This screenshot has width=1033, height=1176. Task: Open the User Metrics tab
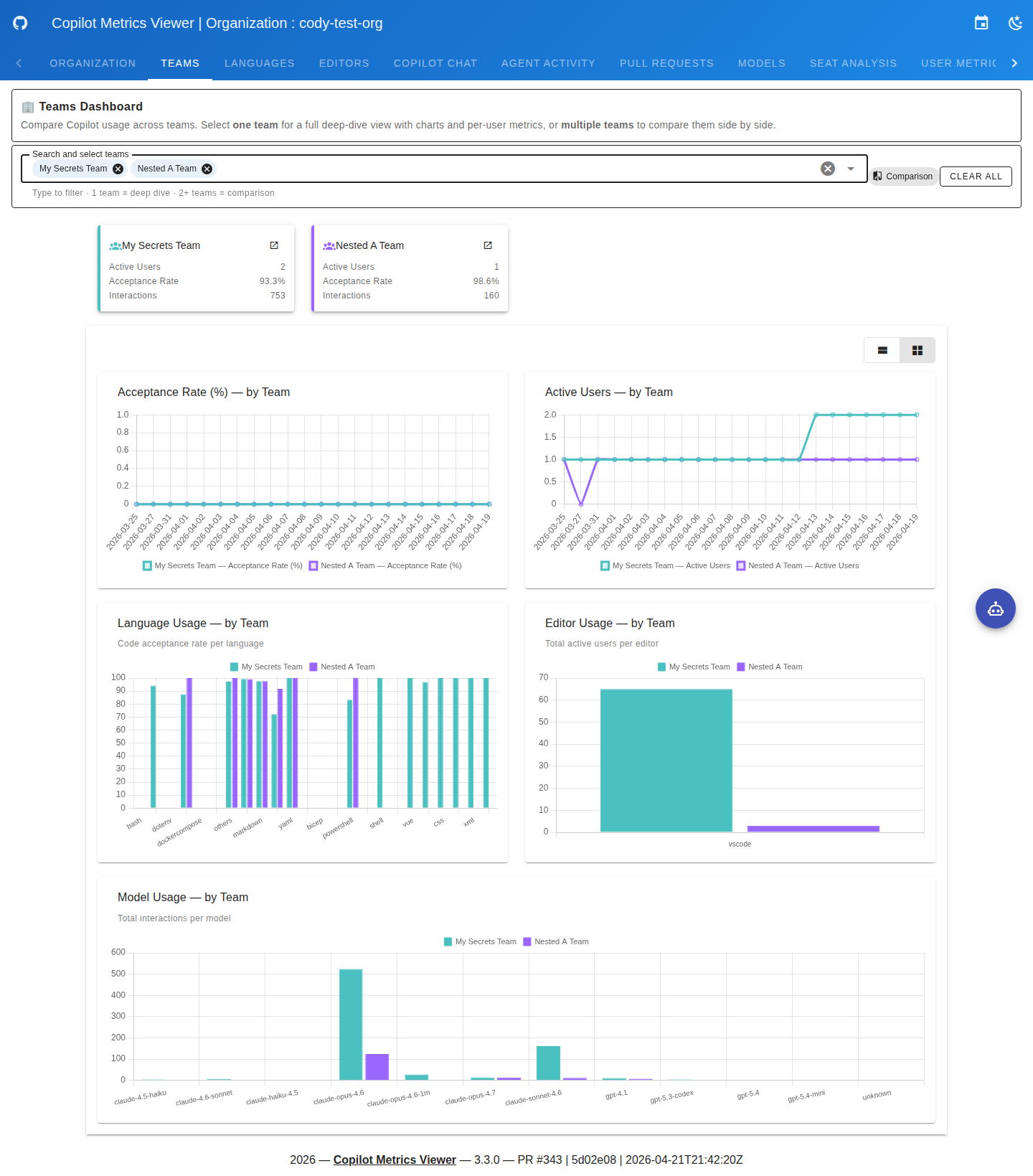click(958, 63)
